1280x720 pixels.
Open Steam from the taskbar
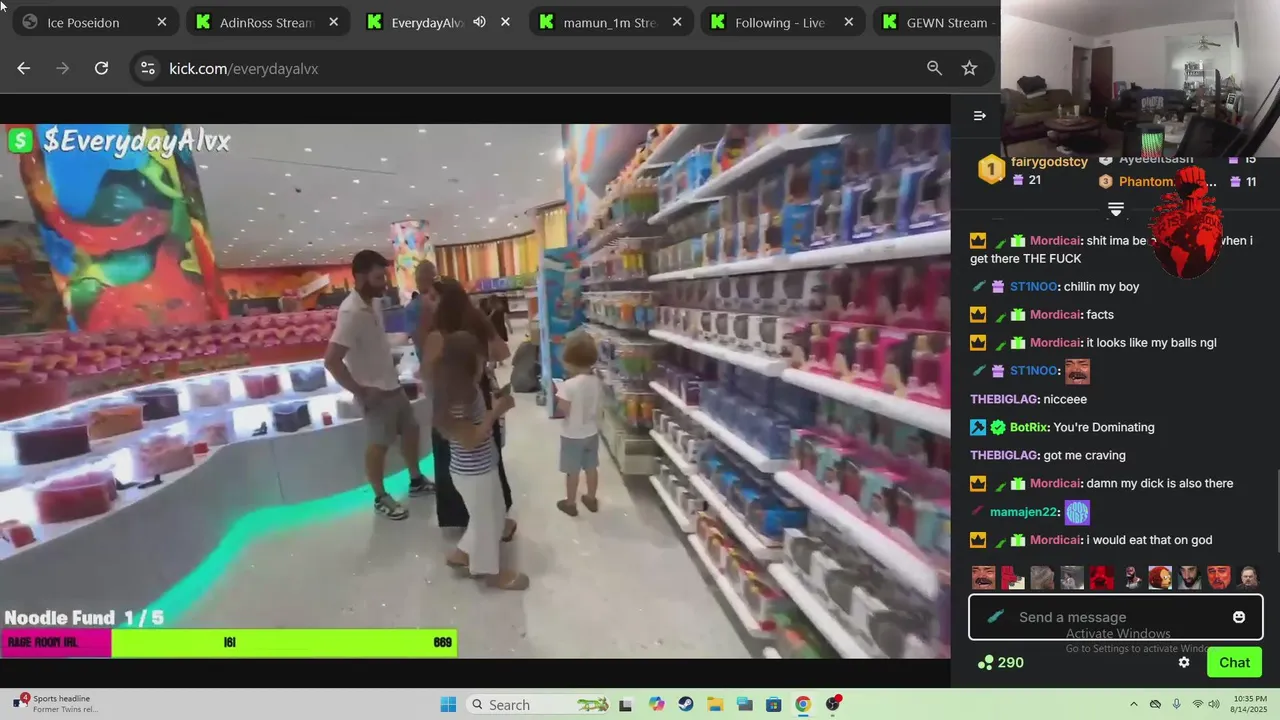coord(685,704)
